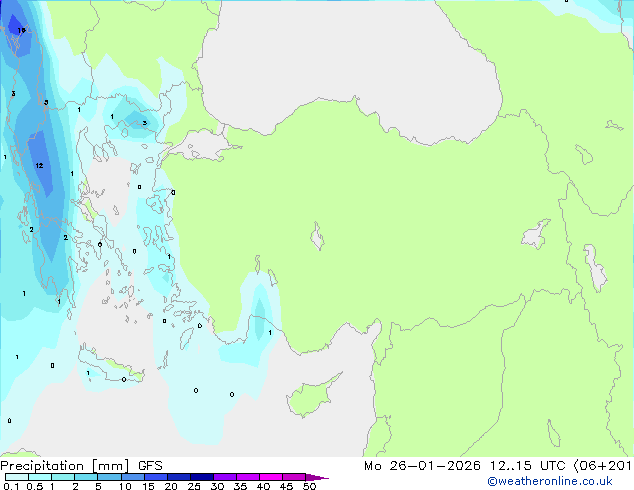Pick the 15–20 mm legend color box
This screenshot has height=490, width=634.
point(156,477)
